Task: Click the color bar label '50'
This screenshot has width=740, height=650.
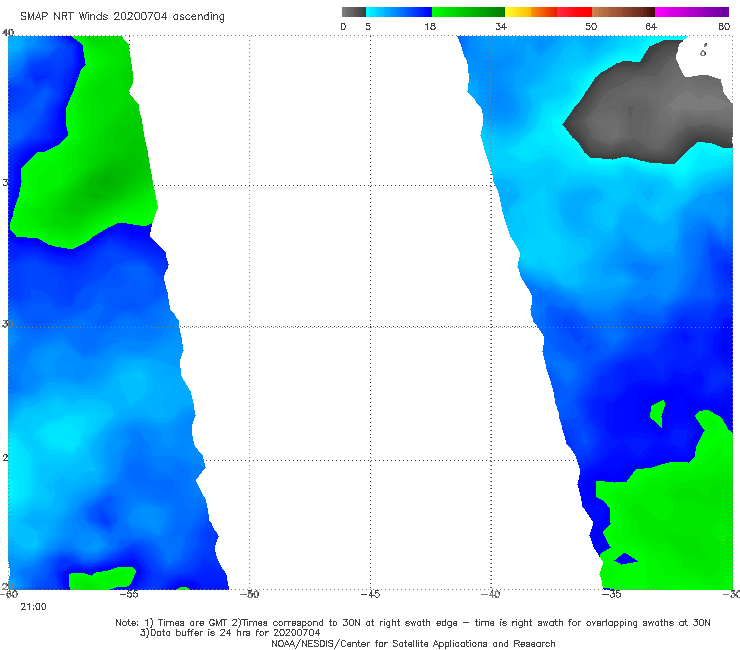Action: click(x=591, y=26)
